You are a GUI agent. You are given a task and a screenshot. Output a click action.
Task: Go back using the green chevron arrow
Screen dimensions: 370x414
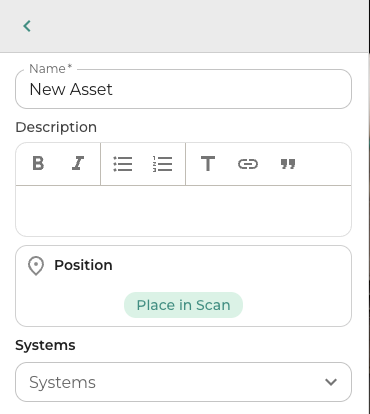click(27, 26)
